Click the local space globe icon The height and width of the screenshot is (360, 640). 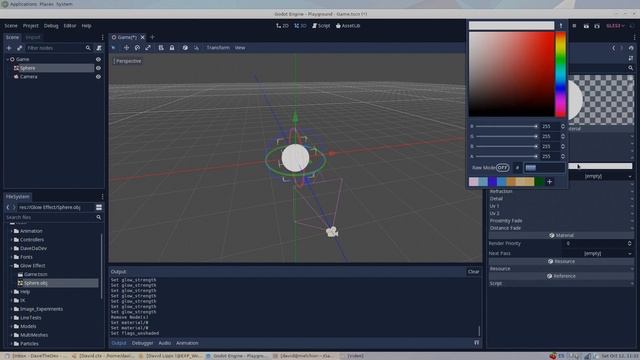click(x=185, y=48)
